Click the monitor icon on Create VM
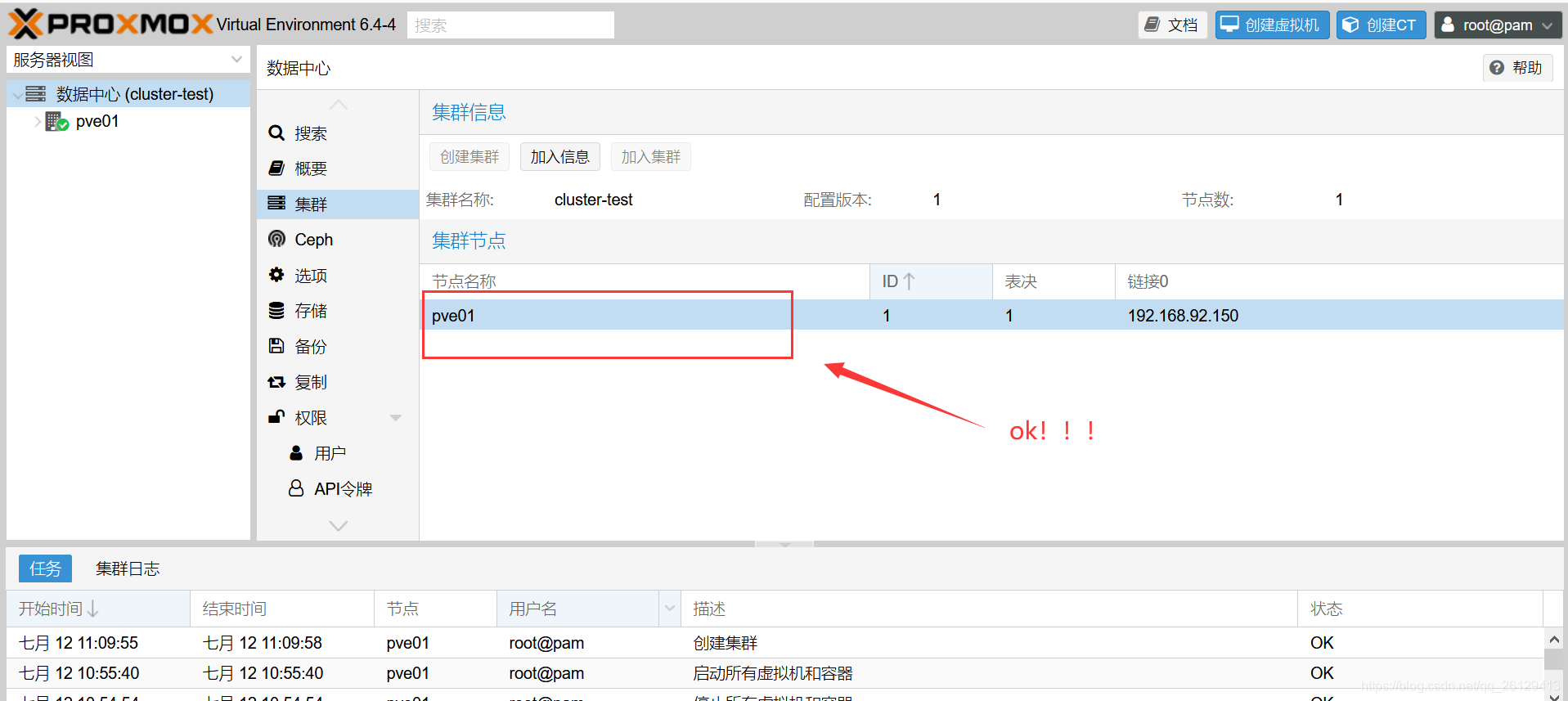Image resolution: width=1568 pixels, height=701 pixels. 1229,25
